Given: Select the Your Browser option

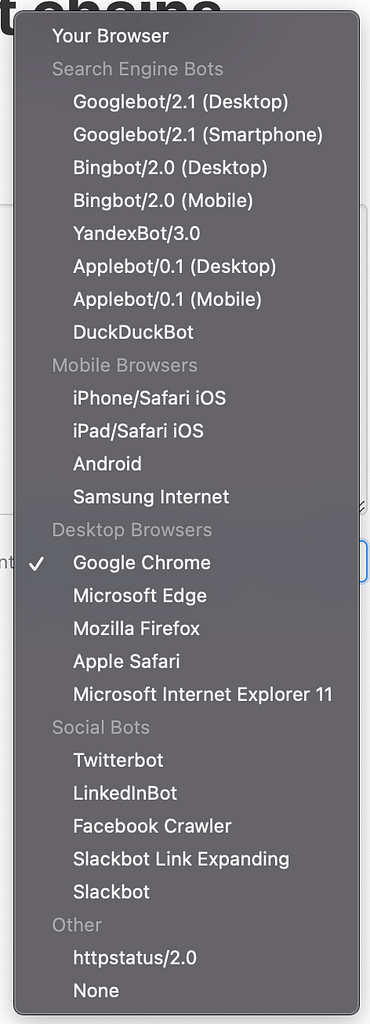Looking at the screenshot, I should (187, 36).
